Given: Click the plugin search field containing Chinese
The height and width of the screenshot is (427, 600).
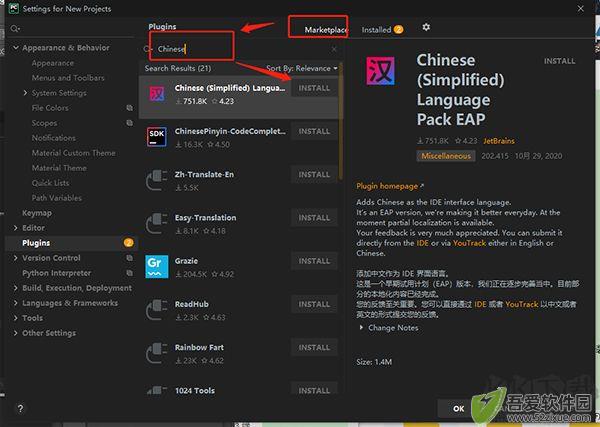Looking at the screenshot, I should 239,49.
